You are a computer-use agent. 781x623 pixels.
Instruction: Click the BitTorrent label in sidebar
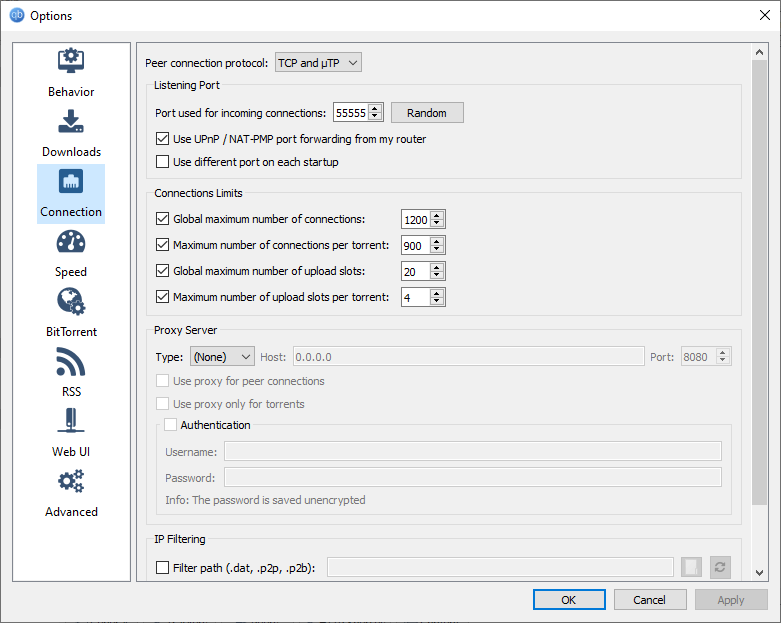pos(71,332)
